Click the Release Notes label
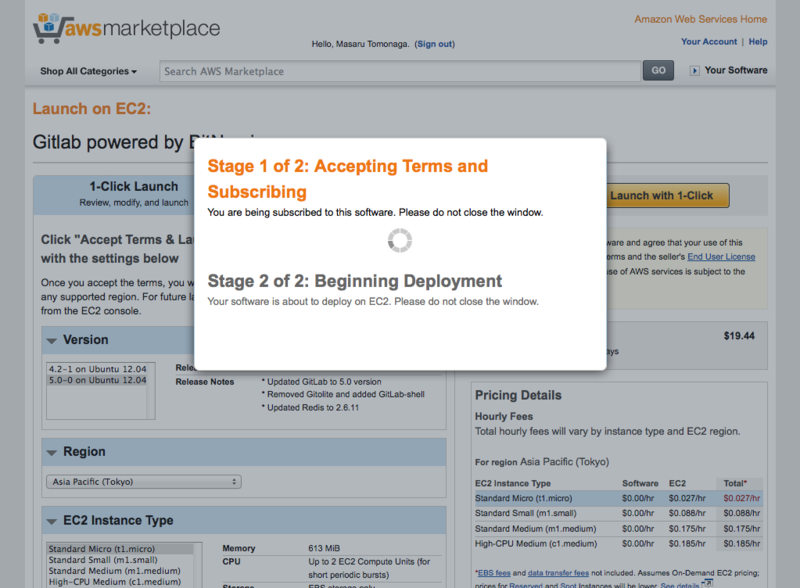The image size is (800, 588). [x=205, y=382]
